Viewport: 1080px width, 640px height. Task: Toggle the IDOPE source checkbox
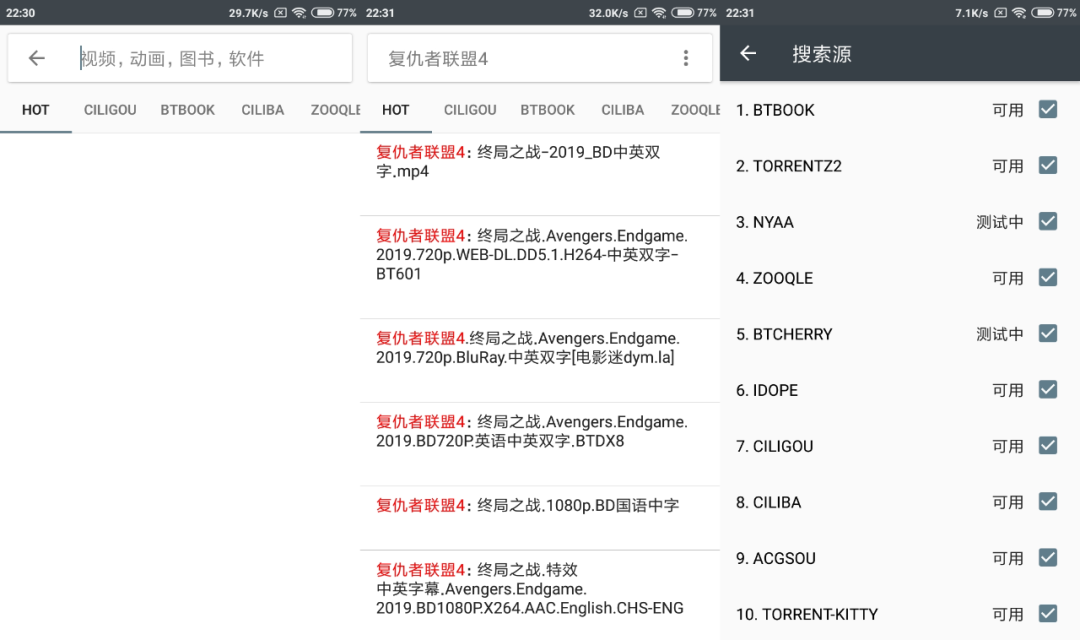[x=1048, y=389]
